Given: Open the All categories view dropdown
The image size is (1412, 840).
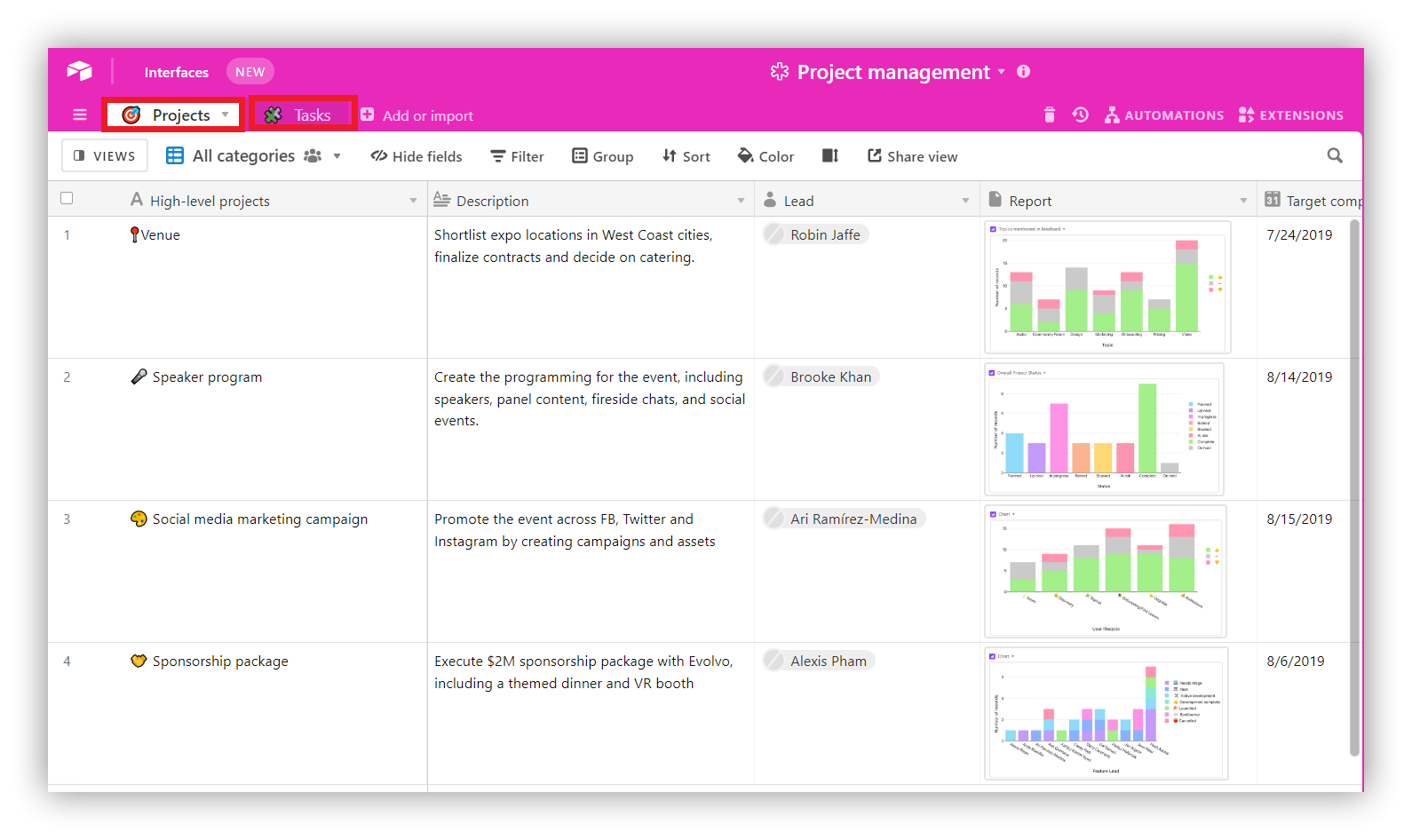Looking at the screenshot, I should (337, 156).
